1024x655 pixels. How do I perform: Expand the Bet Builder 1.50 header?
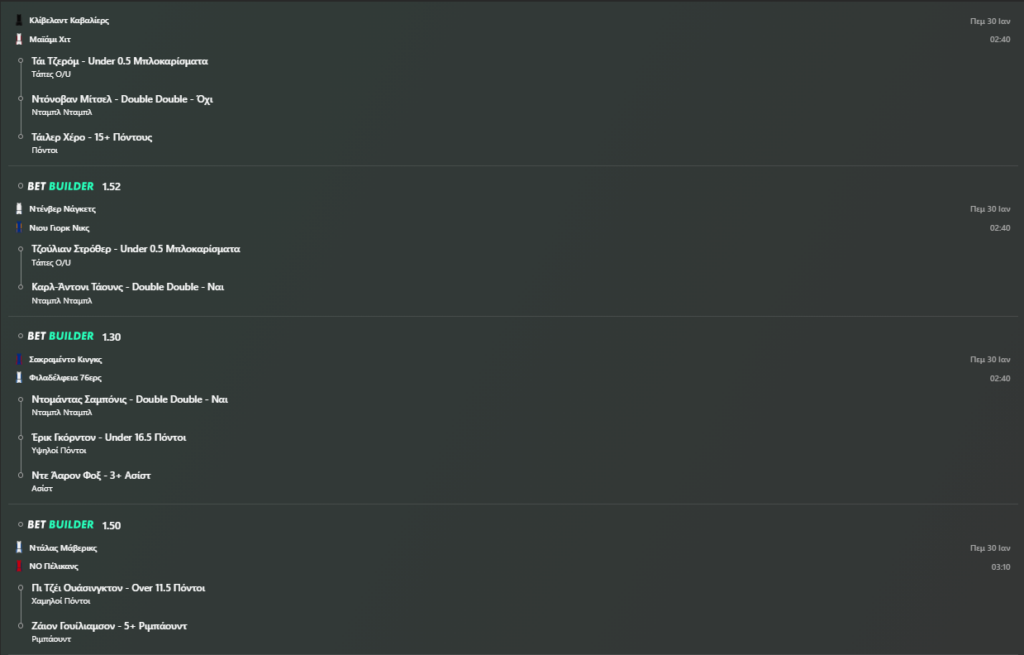74,525
